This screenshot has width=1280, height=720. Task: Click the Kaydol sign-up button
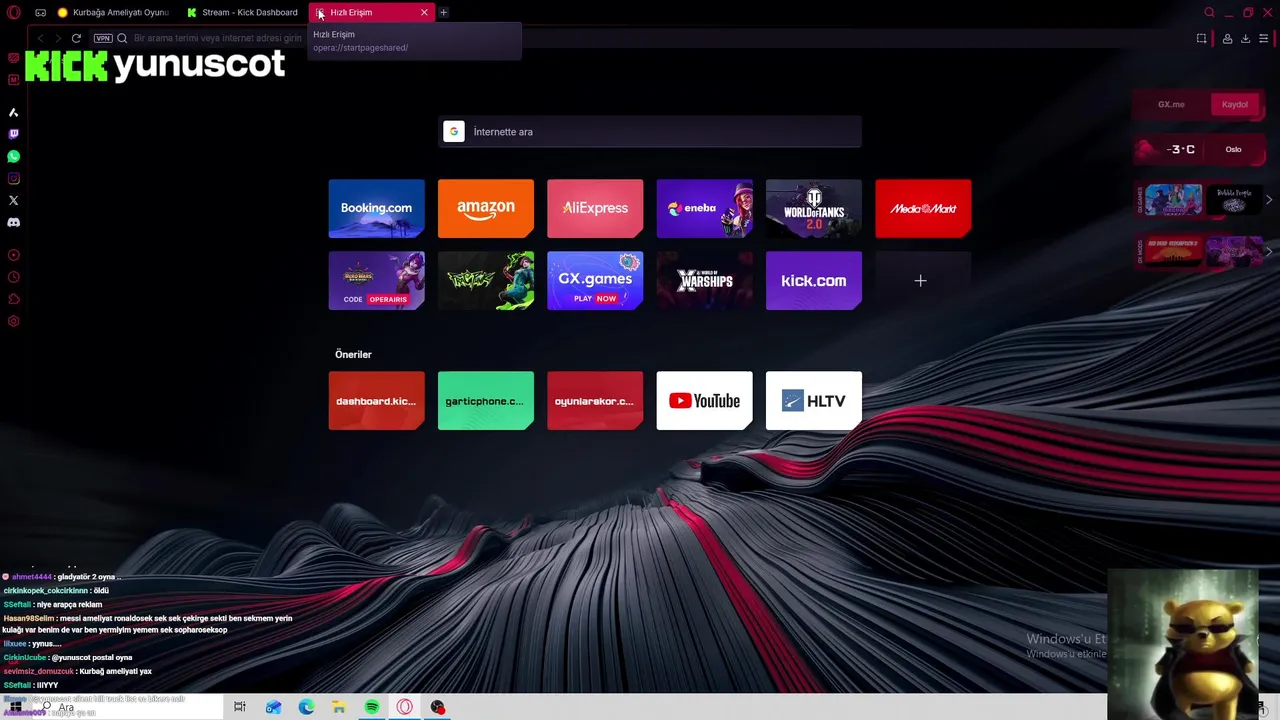[x=1235, y=104]
